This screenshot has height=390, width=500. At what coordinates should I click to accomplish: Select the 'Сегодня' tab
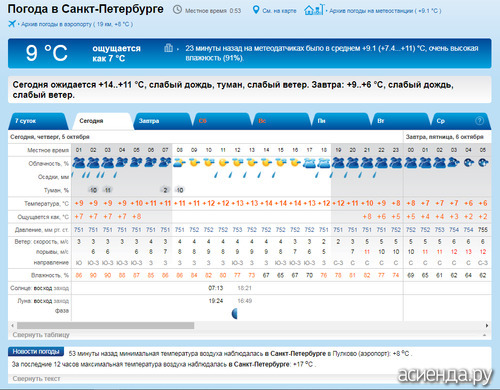point(103,121)
